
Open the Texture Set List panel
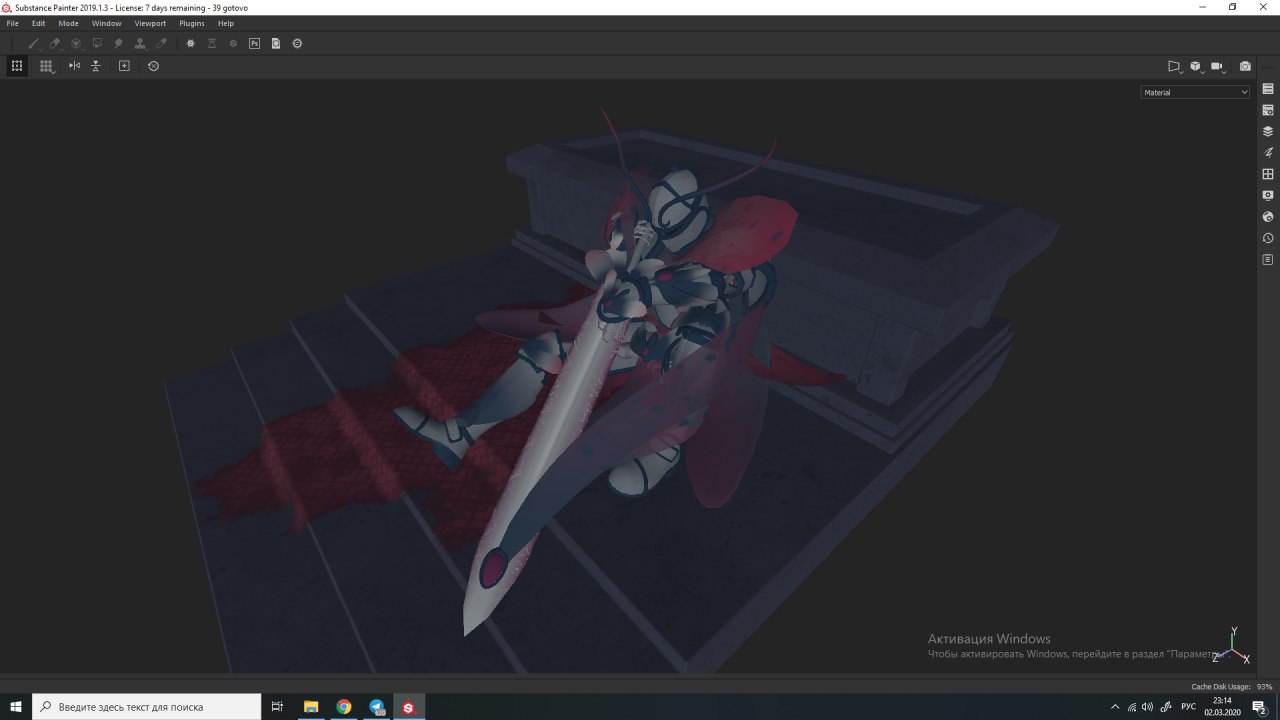pos(1268,89)
